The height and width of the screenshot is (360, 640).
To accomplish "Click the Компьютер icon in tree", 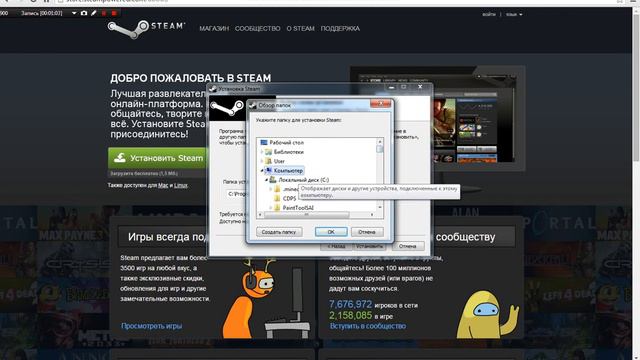I will 269,170.
